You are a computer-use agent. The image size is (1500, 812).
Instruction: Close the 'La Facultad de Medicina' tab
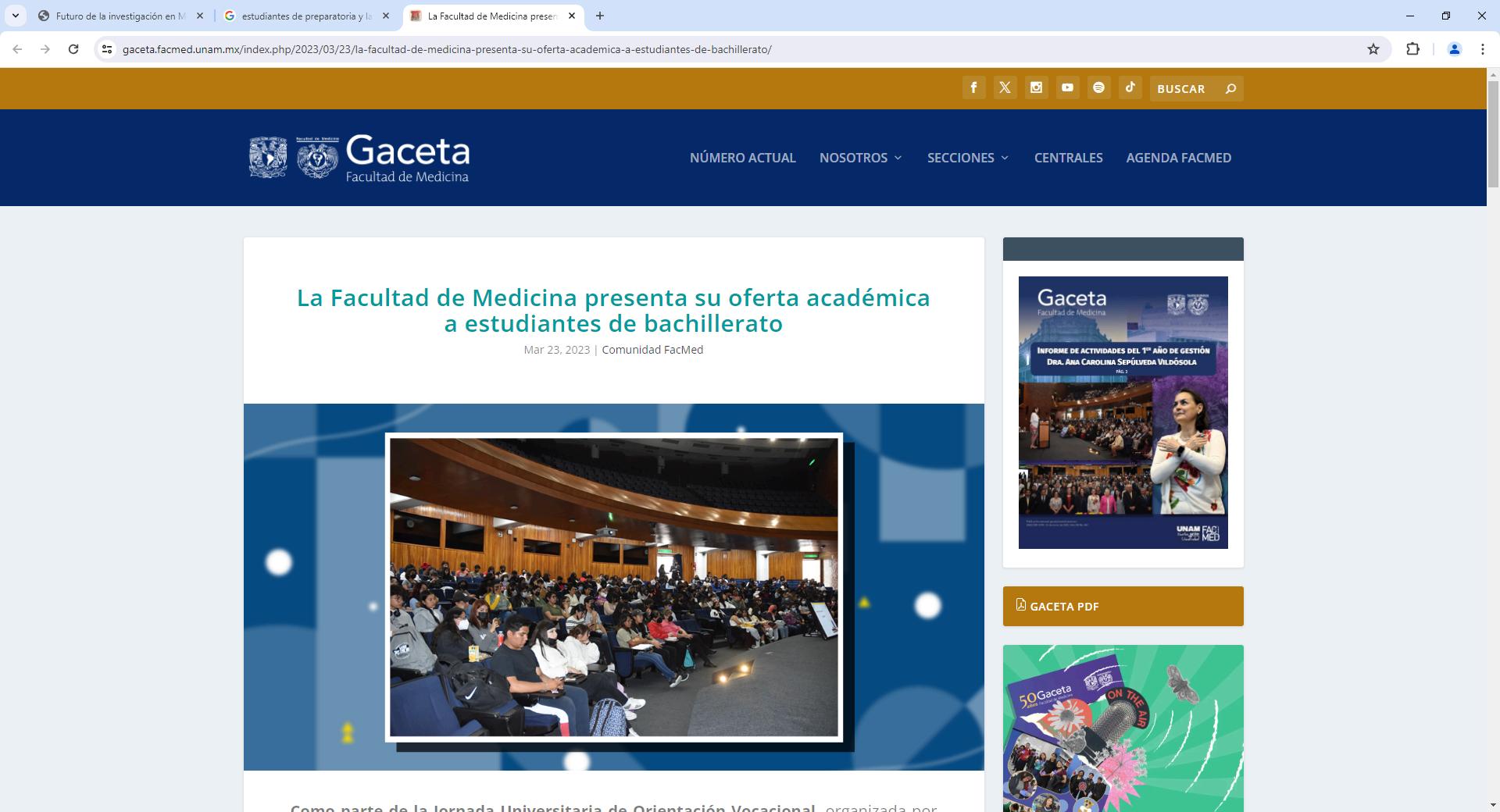pyautogui.click(x=572, y=16)
